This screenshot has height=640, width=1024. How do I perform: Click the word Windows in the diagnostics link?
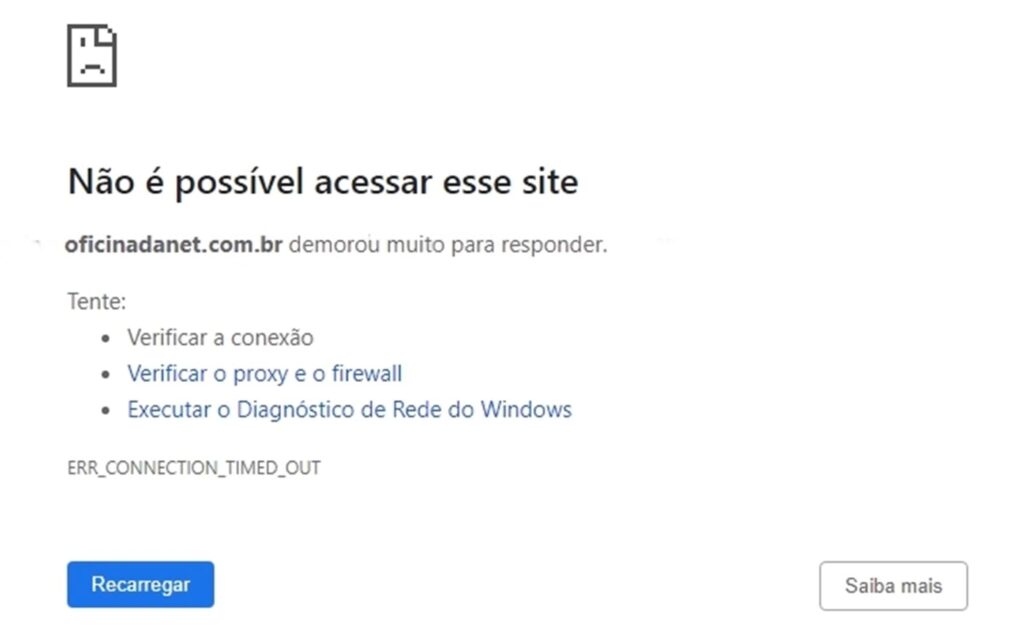pos(526,409)
